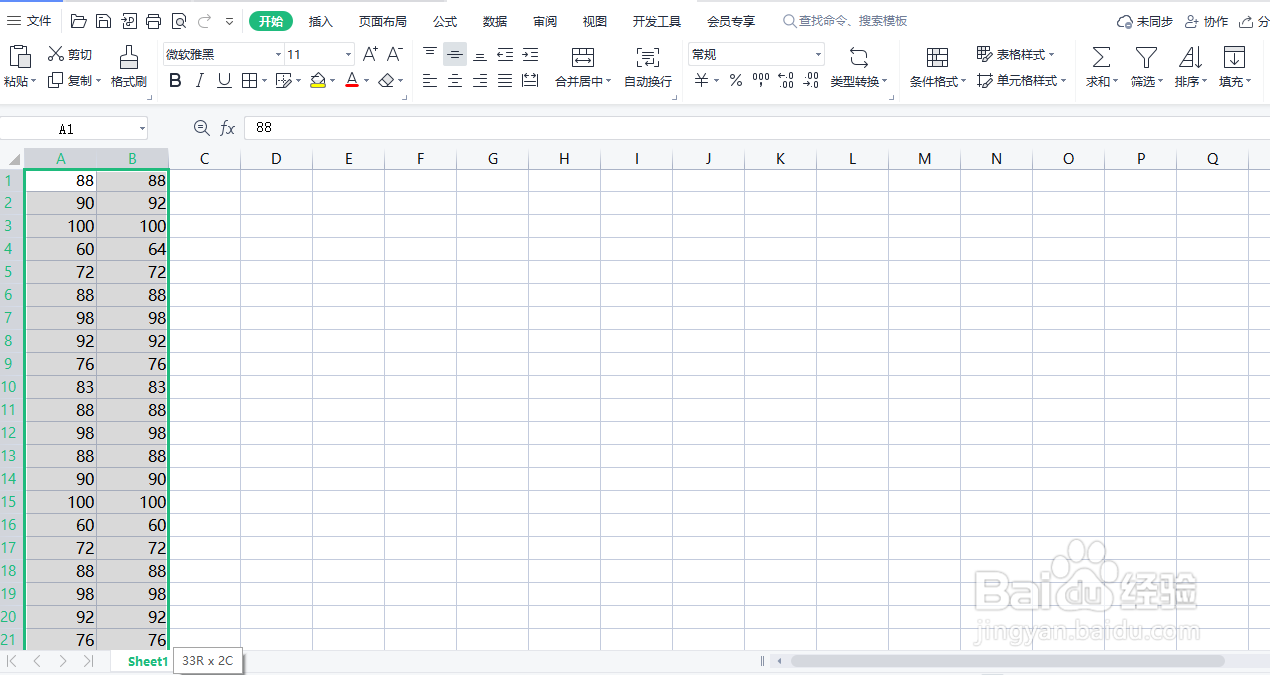This screenshot has width=1270, height=675.
Task: Toggle Underline formatting
Action: tap(224, 81)
